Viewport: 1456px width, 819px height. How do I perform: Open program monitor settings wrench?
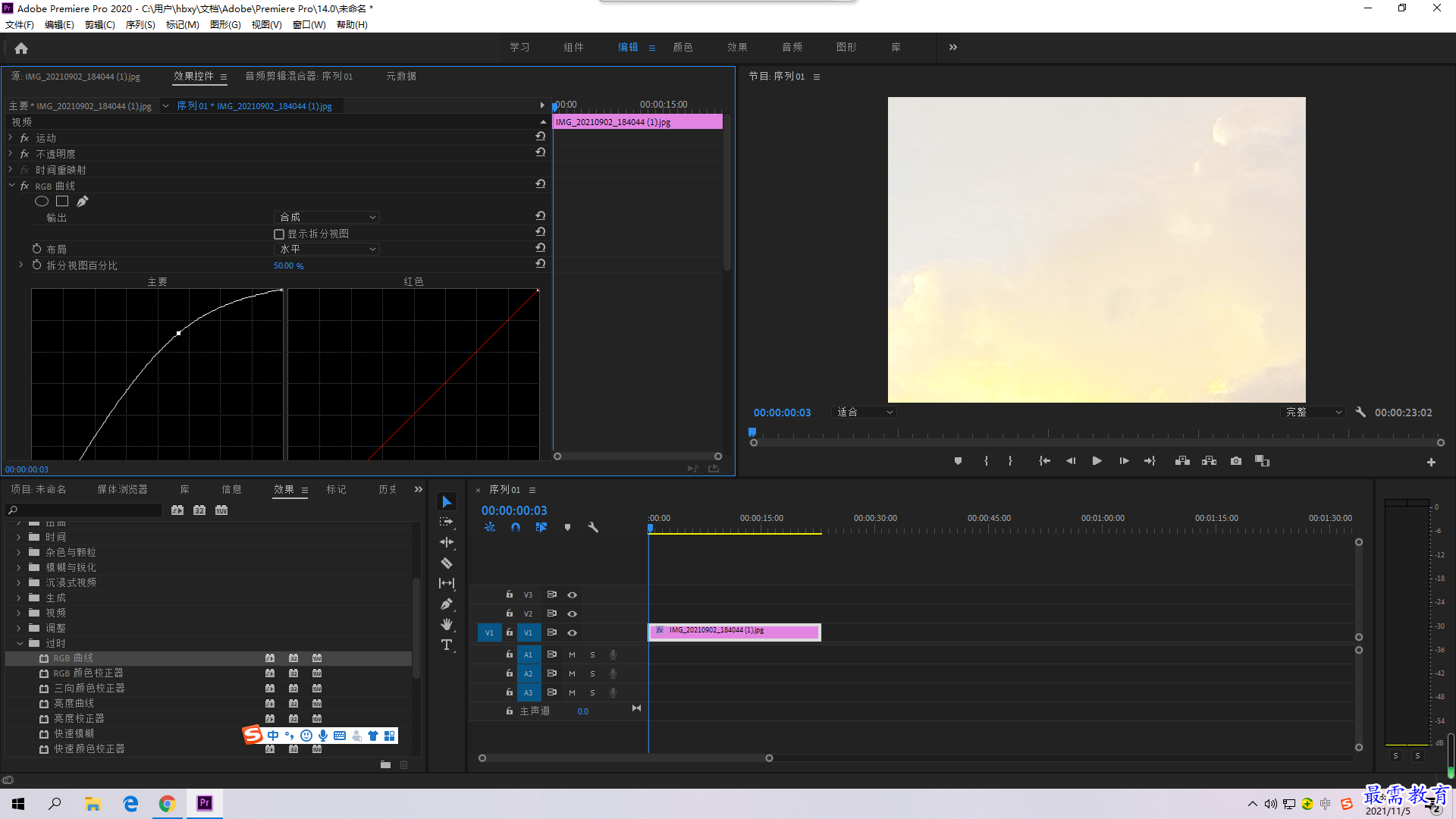(x=1360, y=412)
